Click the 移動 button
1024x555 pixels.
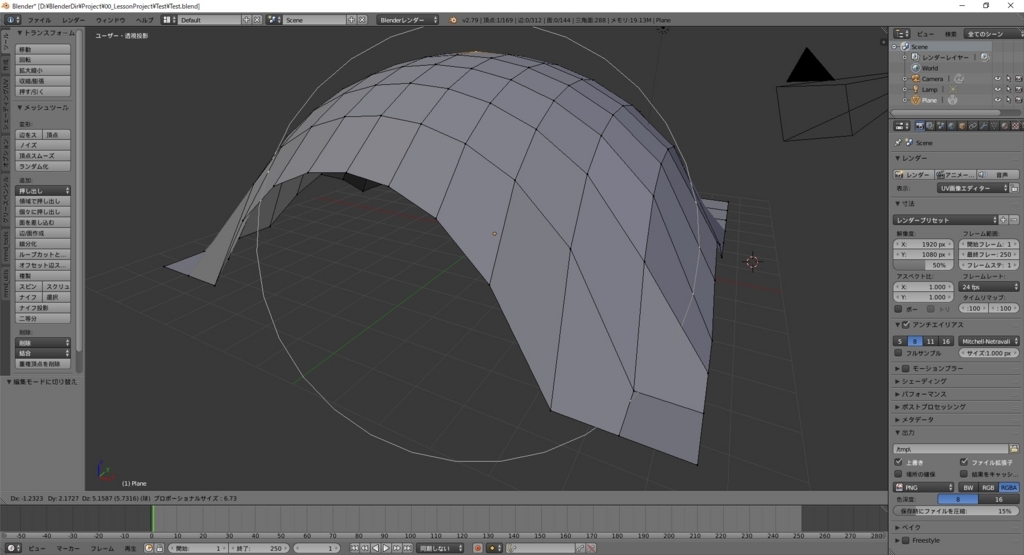43,49
